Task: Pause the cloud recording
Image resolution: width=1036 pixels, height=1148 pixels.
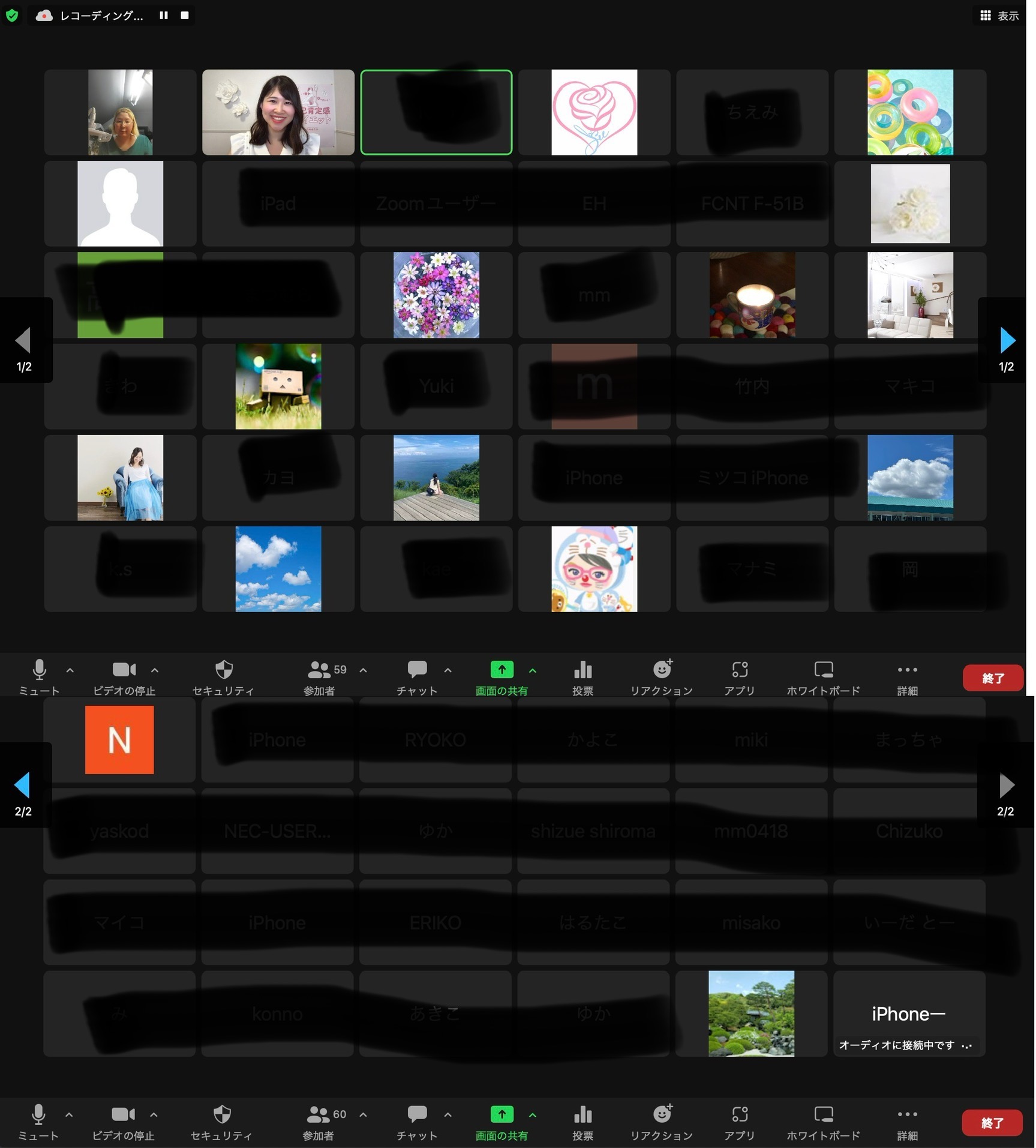Action: tap(163, 16)
